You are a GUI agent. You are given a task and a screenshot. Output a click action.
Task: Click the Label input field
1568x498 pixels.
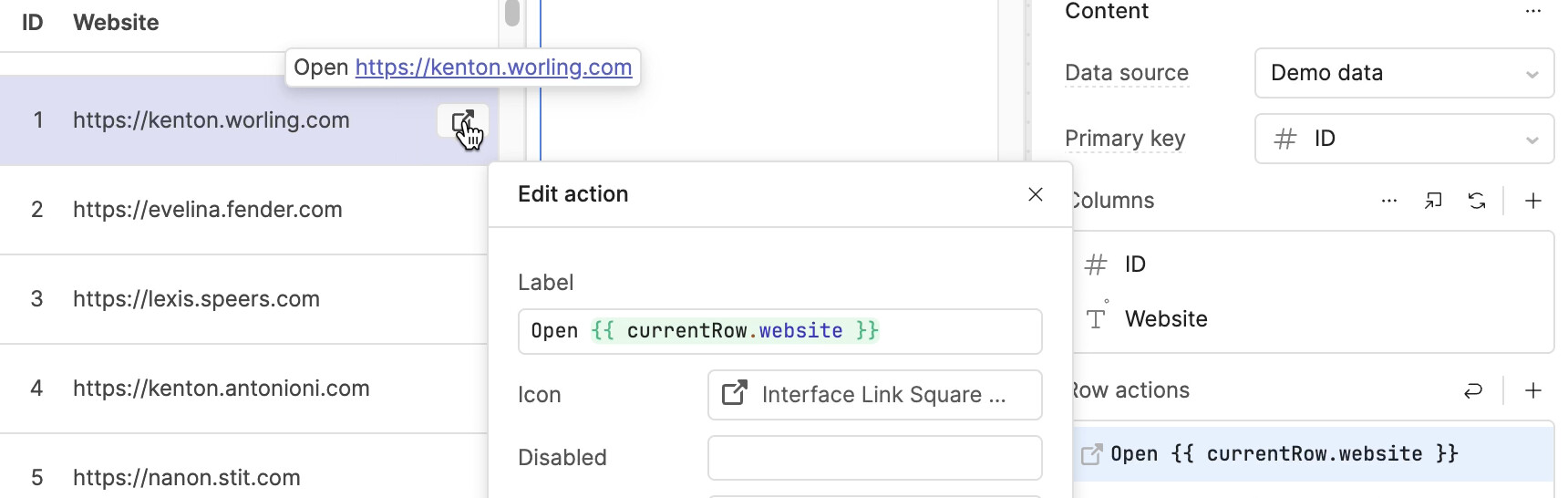point(779,331)
